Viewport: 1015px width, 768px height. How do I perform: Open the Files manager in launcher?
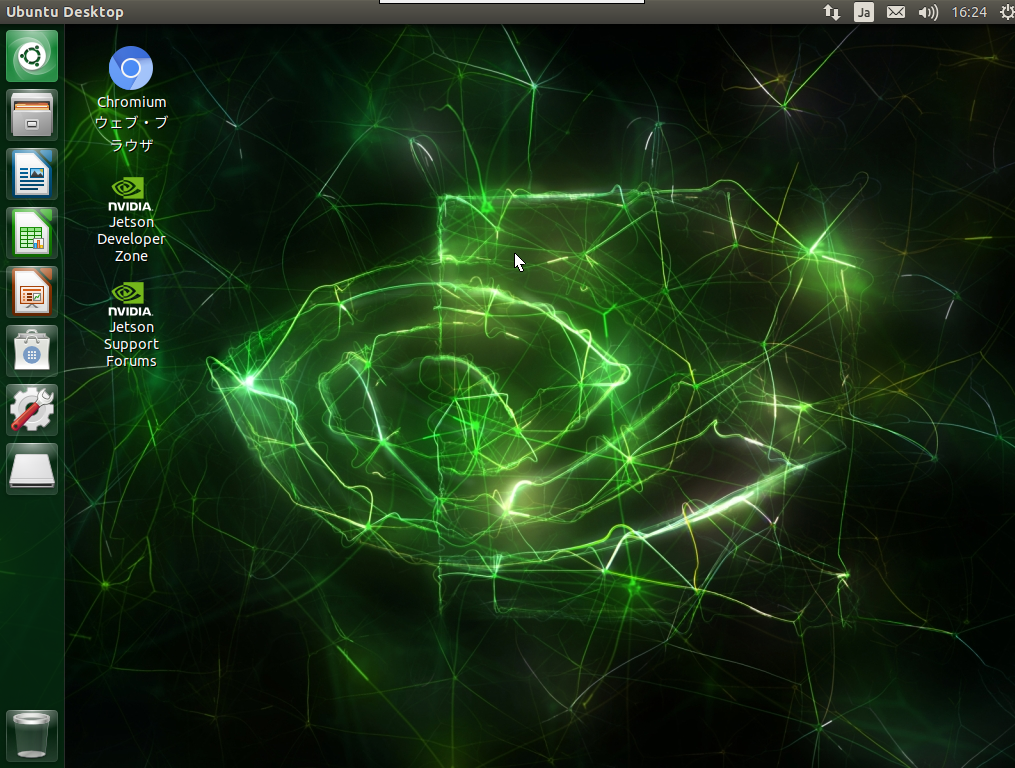pyautogui.click(x=32, y=115)
